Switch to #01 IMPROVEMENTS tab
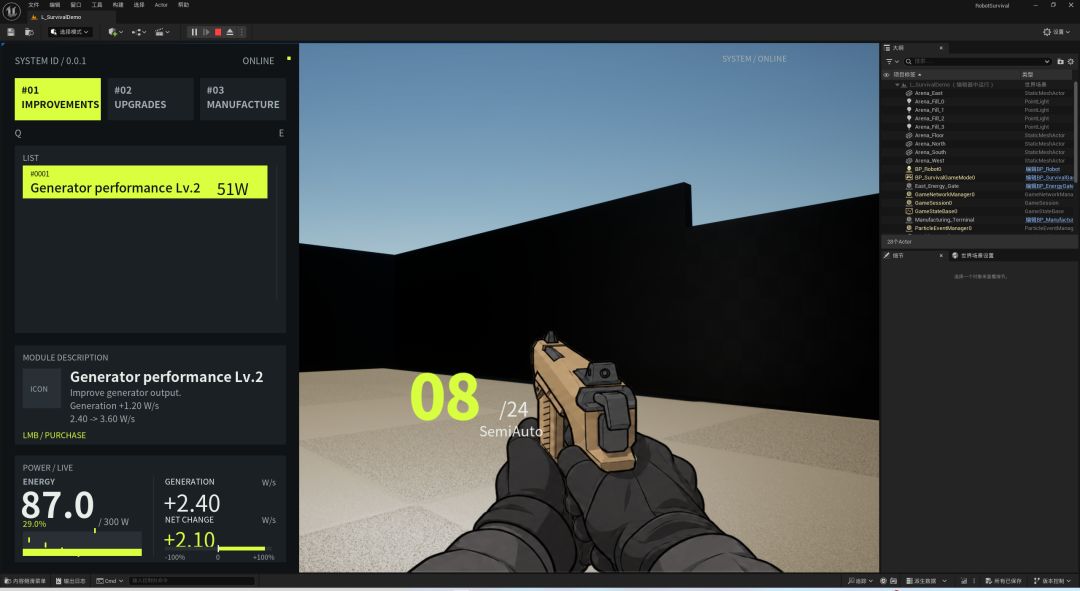 [58, 98]
